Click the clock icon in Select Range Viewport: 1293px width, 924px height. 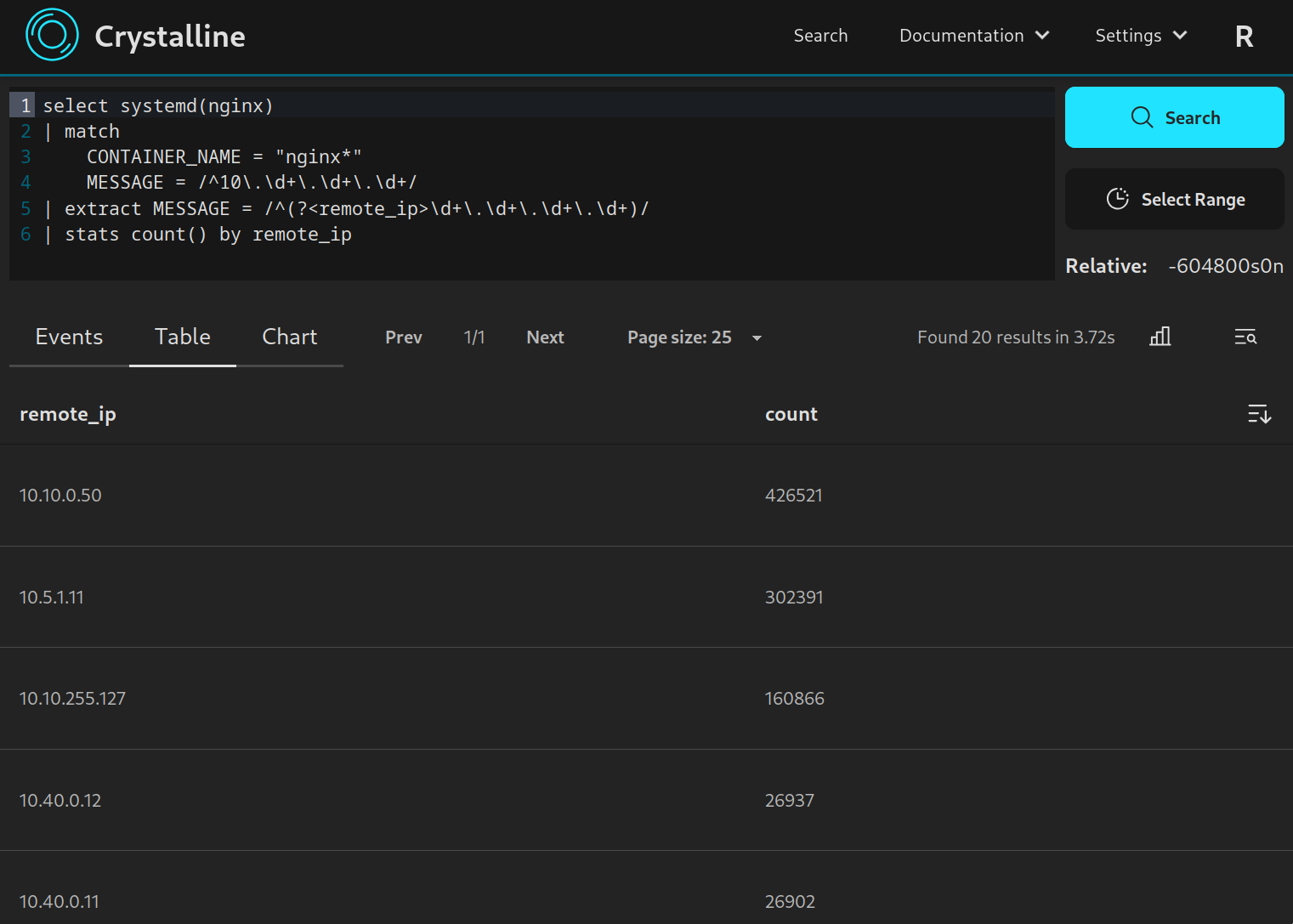click(1117, 199)
